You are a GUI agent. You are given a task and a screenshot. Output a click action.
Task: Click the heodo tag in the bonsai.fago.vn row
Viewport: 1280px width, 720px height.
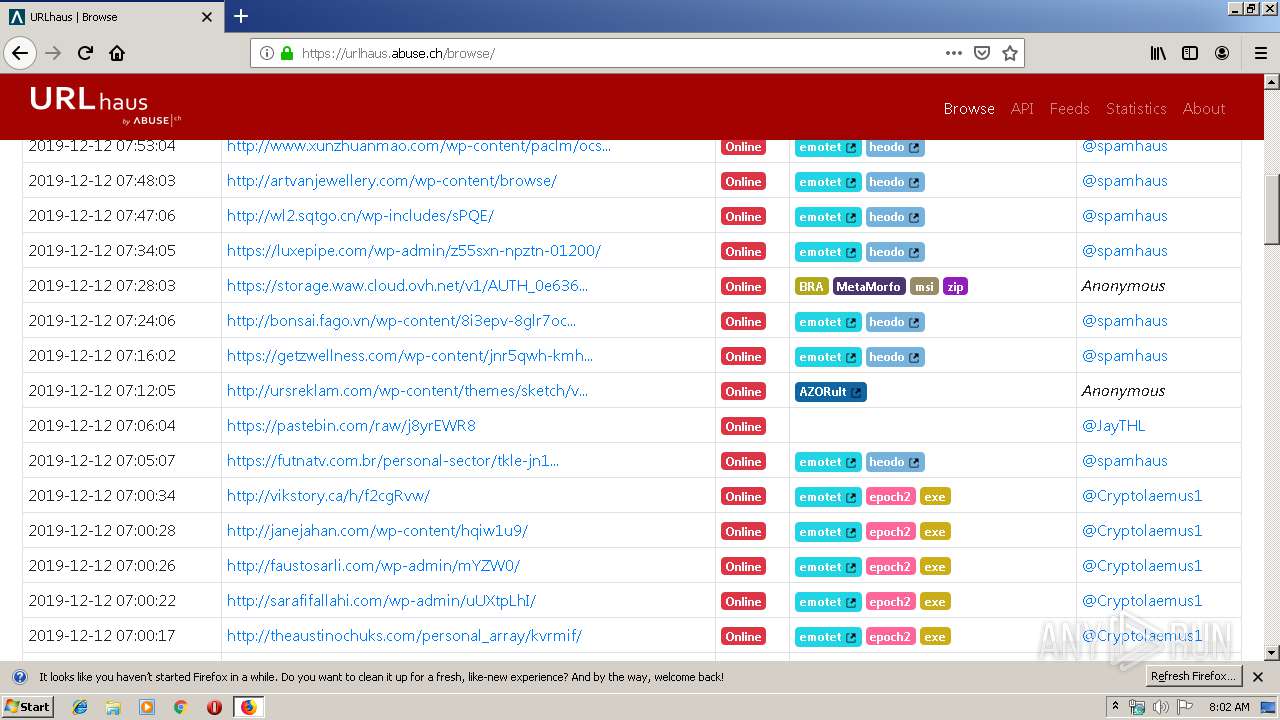tap(894, 322)
